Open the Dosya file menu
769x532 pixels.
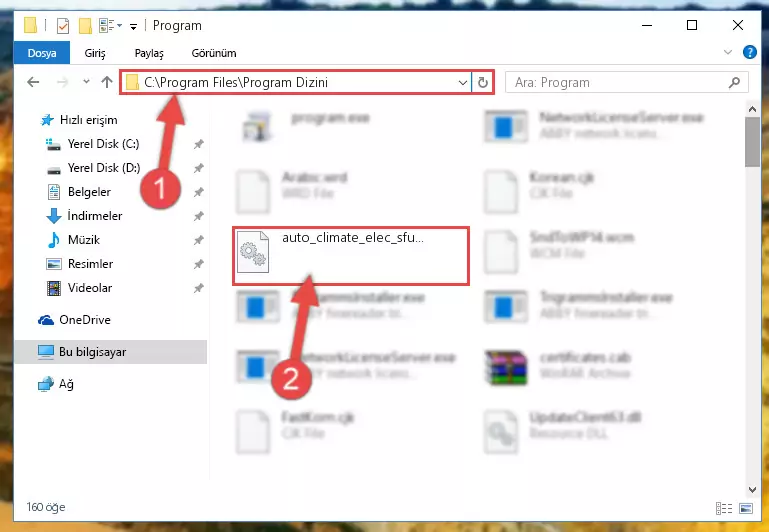(x=42, y=53)
